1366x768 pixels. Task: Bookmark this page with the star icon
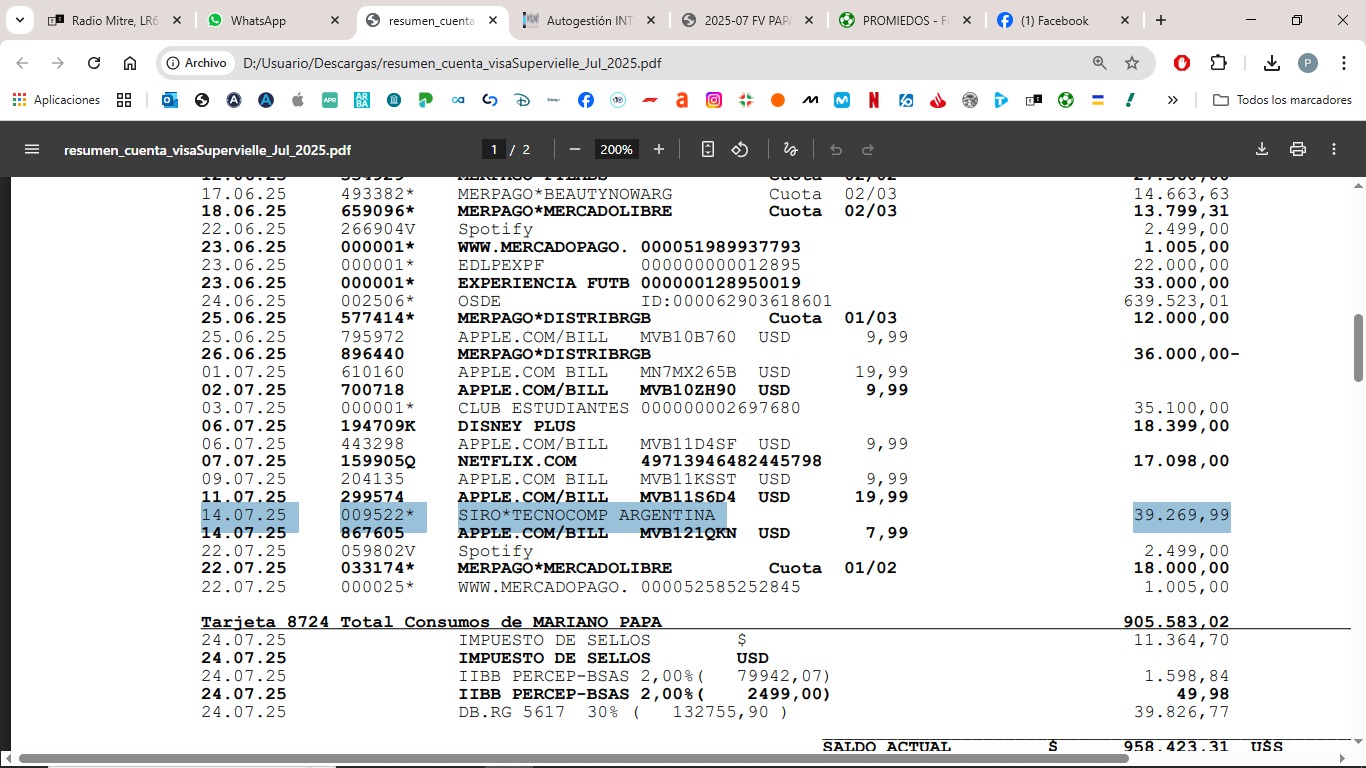click(1132, 63)
